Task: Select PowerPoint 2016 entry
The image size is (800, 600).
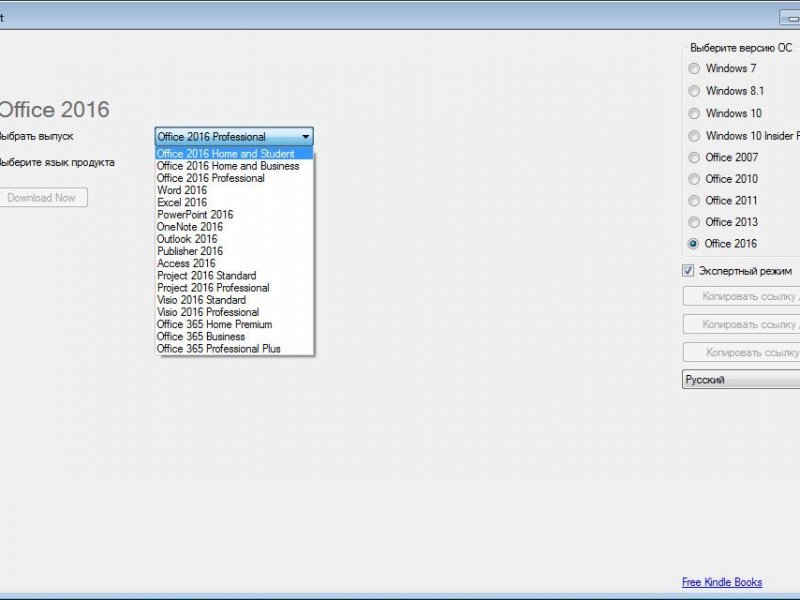Action: [x=234, y=215]
